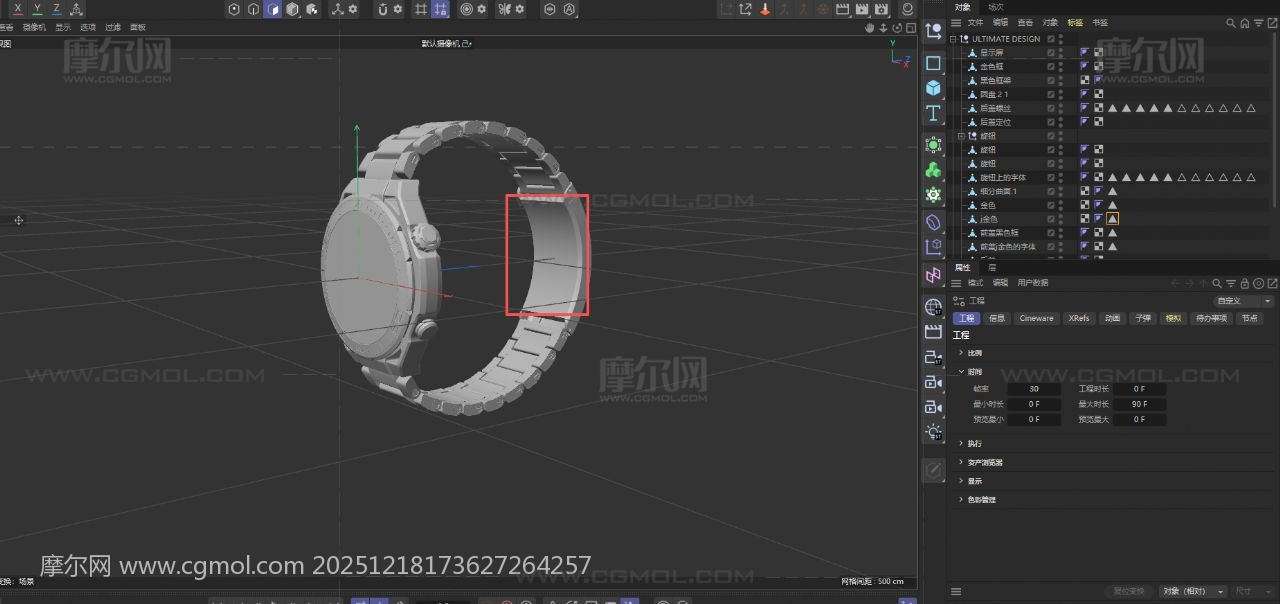Collapse the ULTIMATE DESIGN tree node

pos(953,39)
